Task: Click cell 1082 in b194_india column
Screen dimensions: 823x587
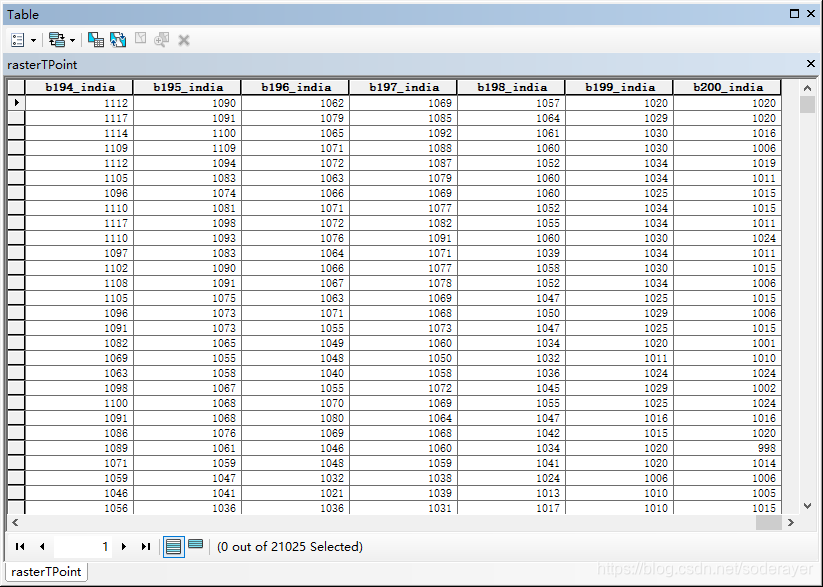Action: [79, 343]
